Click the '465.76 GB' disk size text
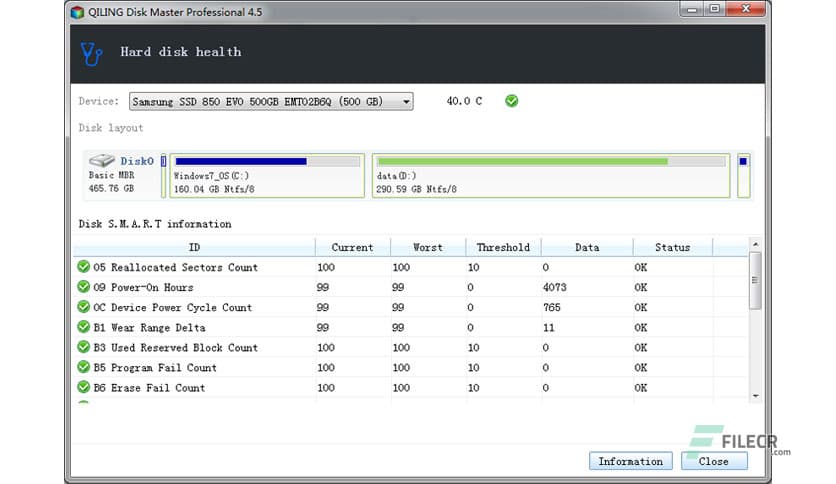 111,188
